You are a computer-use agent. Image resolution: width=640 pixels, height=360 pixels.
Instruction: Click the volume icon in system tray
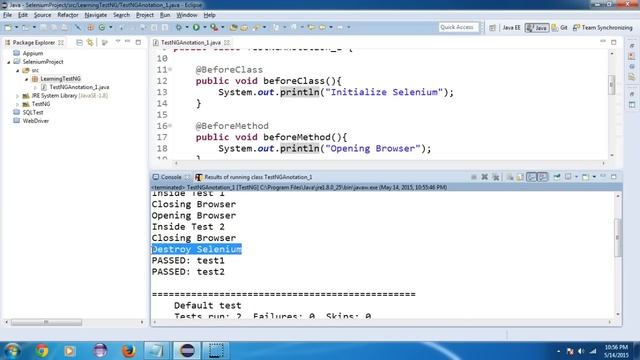pyautogui.click(x=581, y=351)
